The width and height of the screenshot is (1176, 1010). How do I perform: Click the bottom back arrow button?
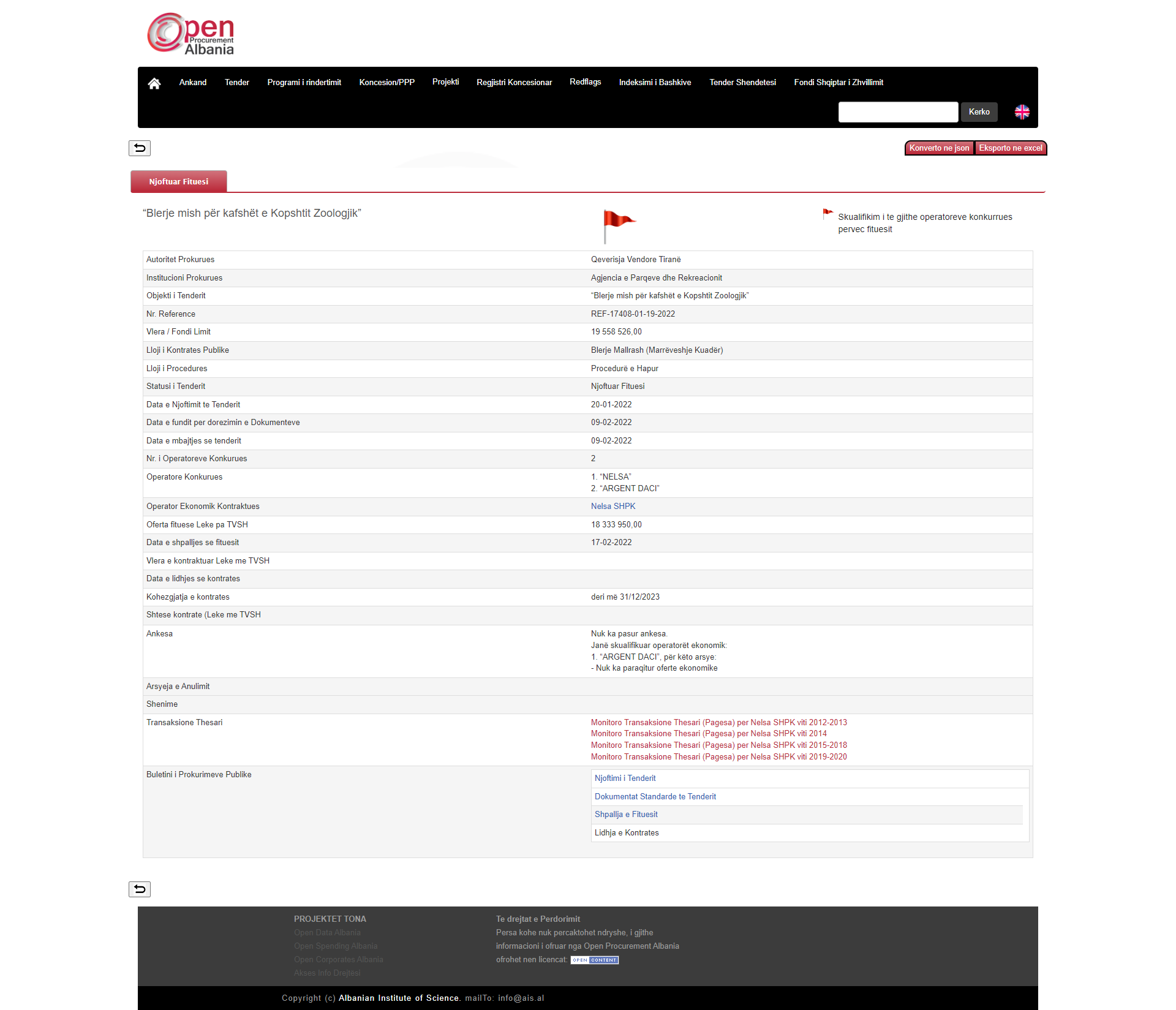point(140,889)
